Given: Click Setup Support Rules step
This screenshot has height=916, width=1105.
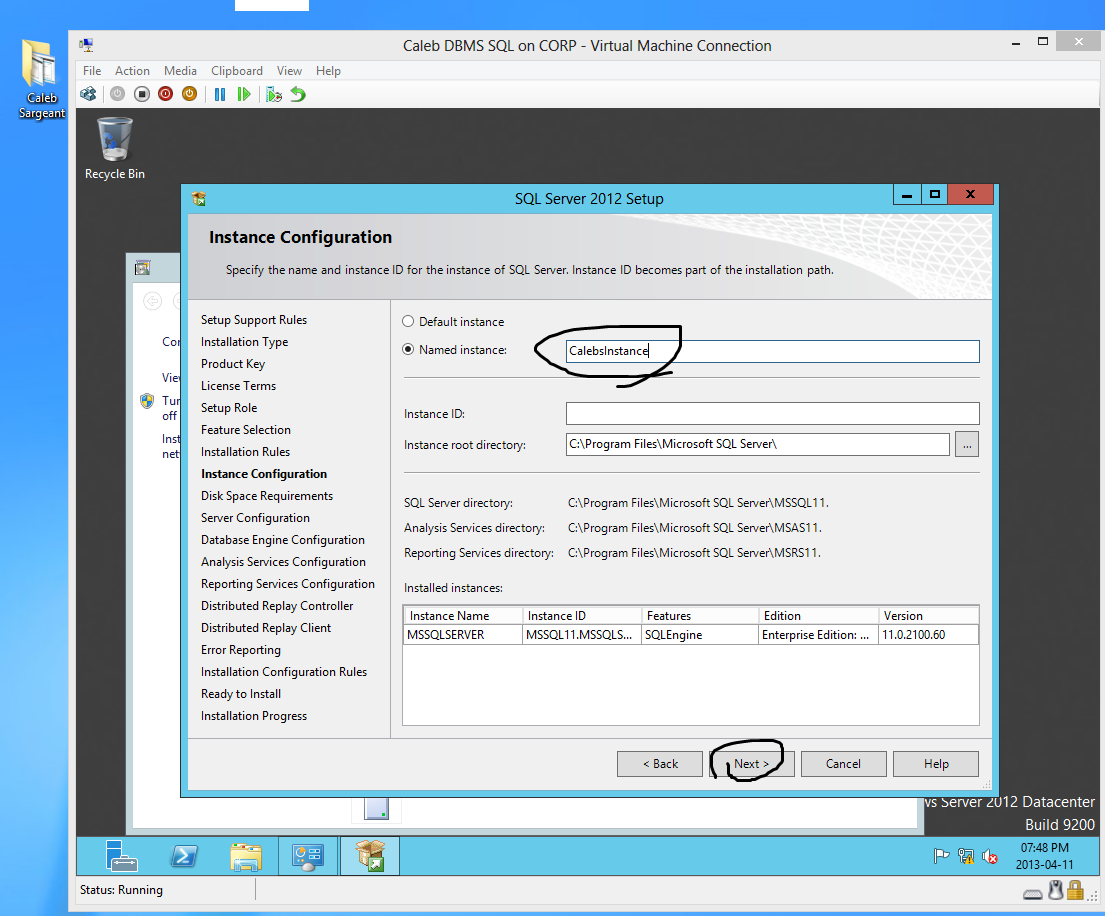Looking at the screenshot, I should pyautogui.click(x=254, y=320).
